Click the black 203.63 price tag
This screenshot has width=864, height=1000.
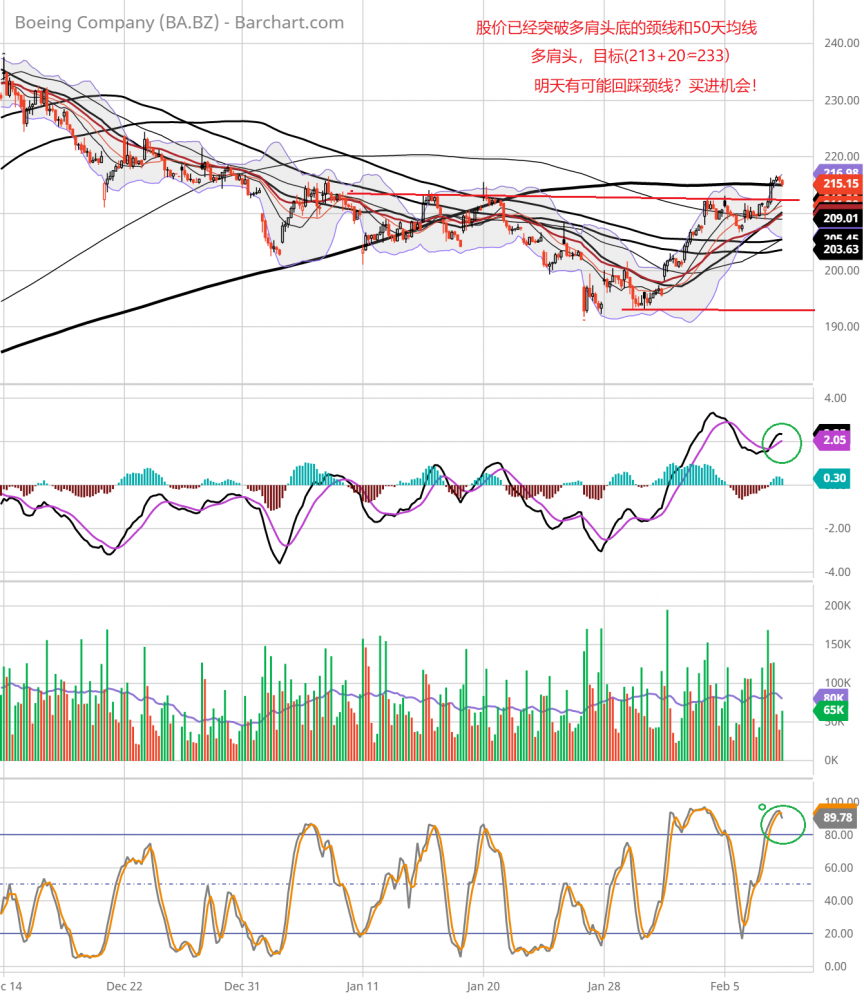(841, 249)
